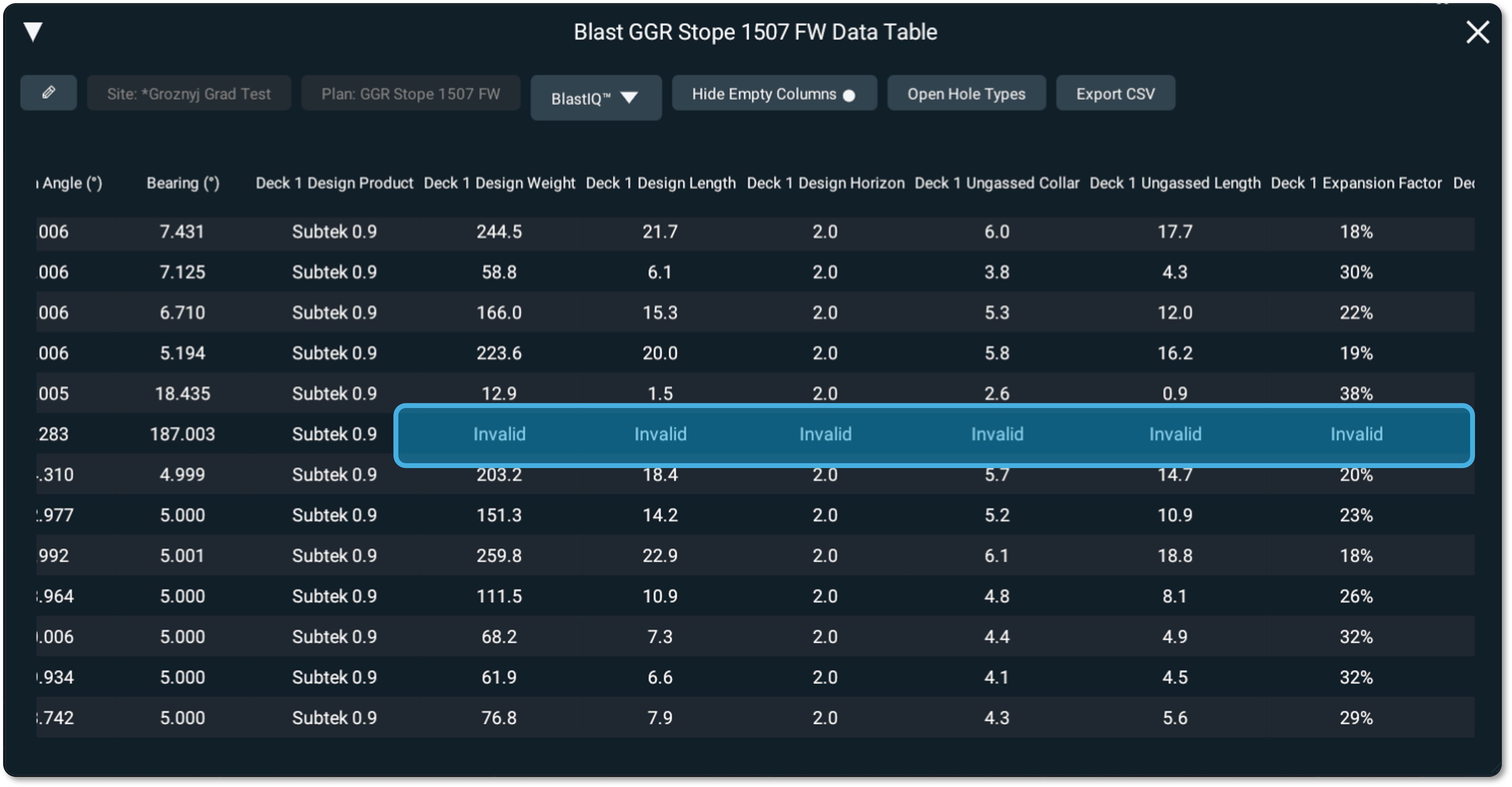This screenshot has width=1512, height=787.
Task: Click design weight value 166.0
Action: (499, 312)
